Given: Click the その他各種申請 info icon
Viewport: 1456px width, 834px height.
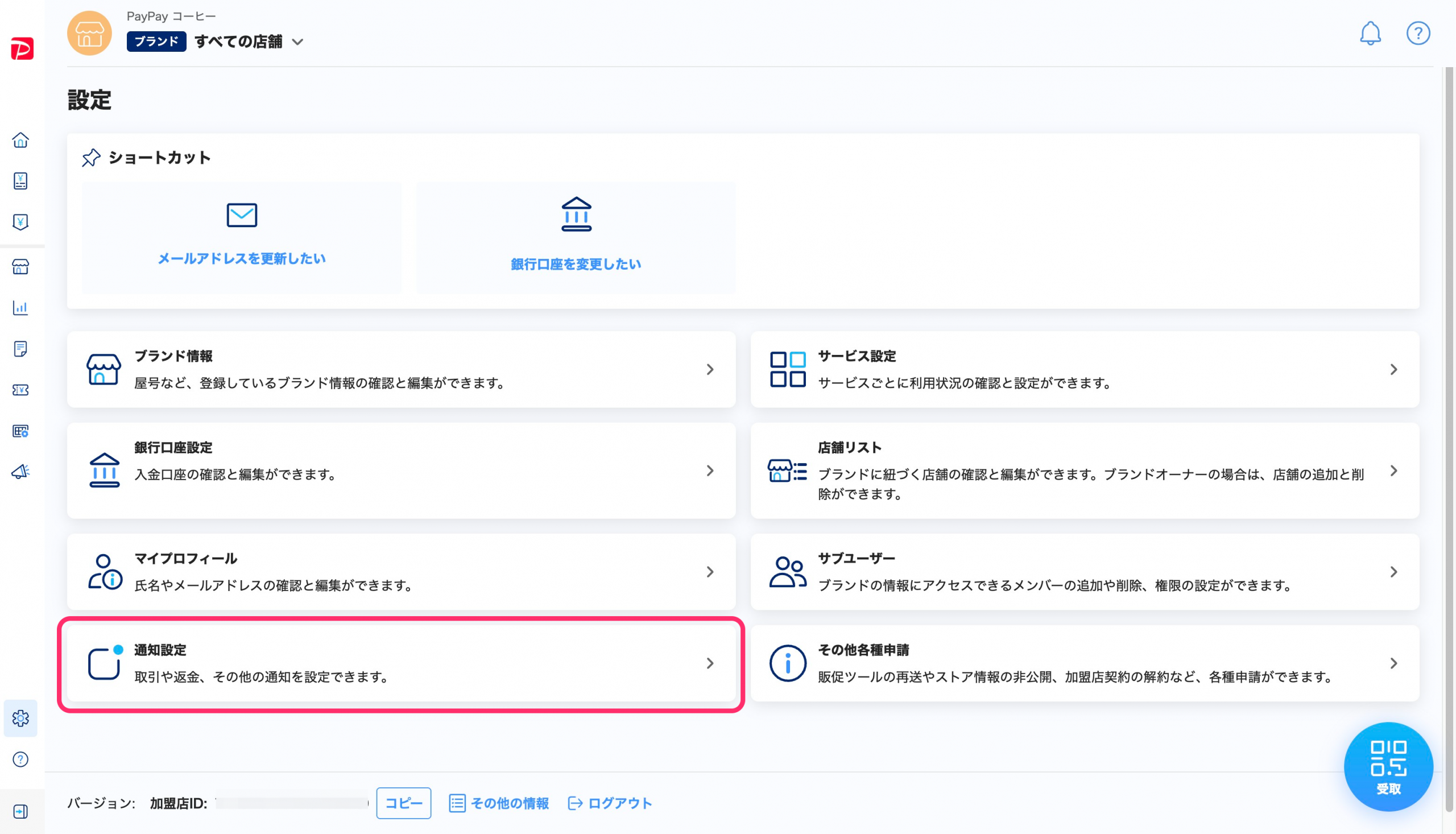Looking at the screenshot, I should pos(787,663).
